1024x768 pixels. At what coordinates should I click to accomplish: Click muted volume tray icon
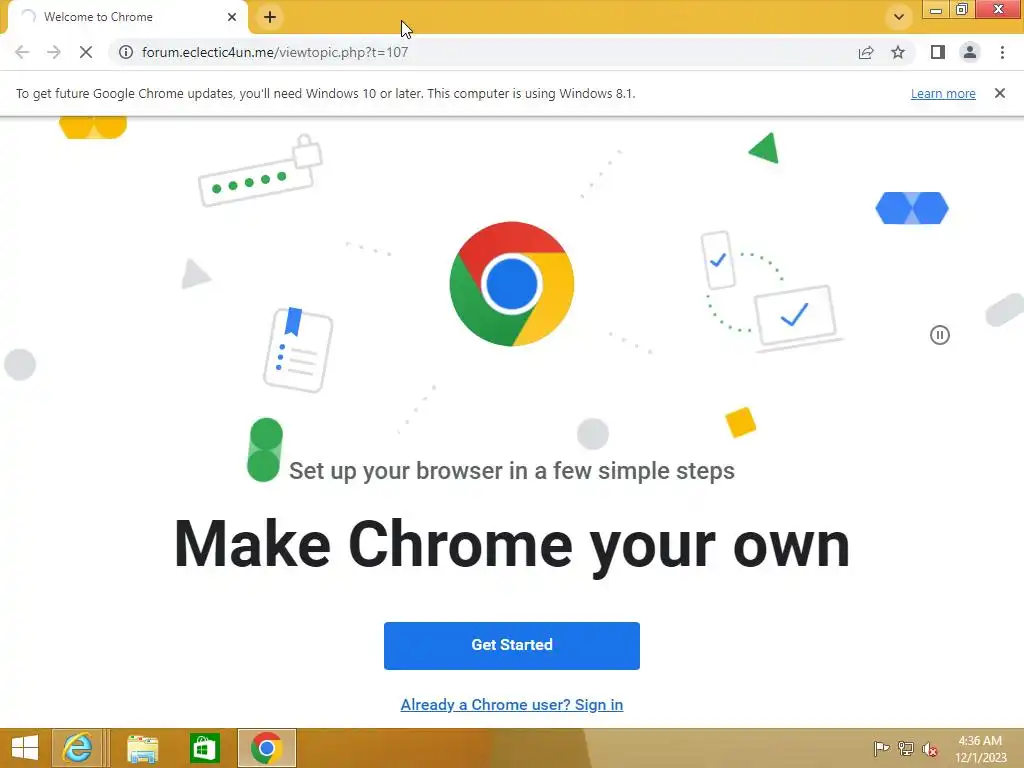pyautogui.click(x=930, y=749)
